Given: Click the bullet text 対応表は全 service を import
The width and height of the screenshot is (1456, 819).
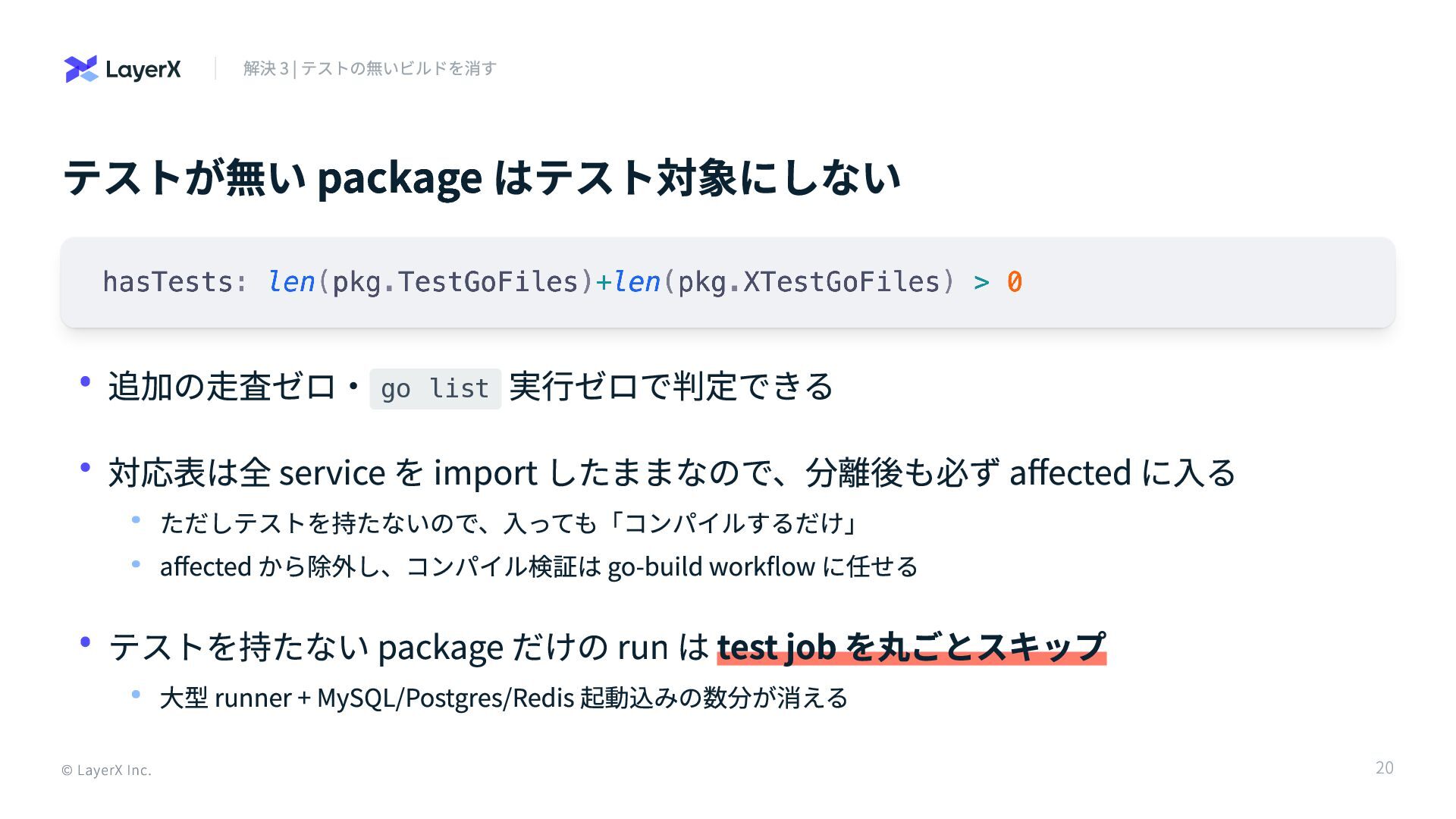Looking at the screenshot, I should click(324, 472).
